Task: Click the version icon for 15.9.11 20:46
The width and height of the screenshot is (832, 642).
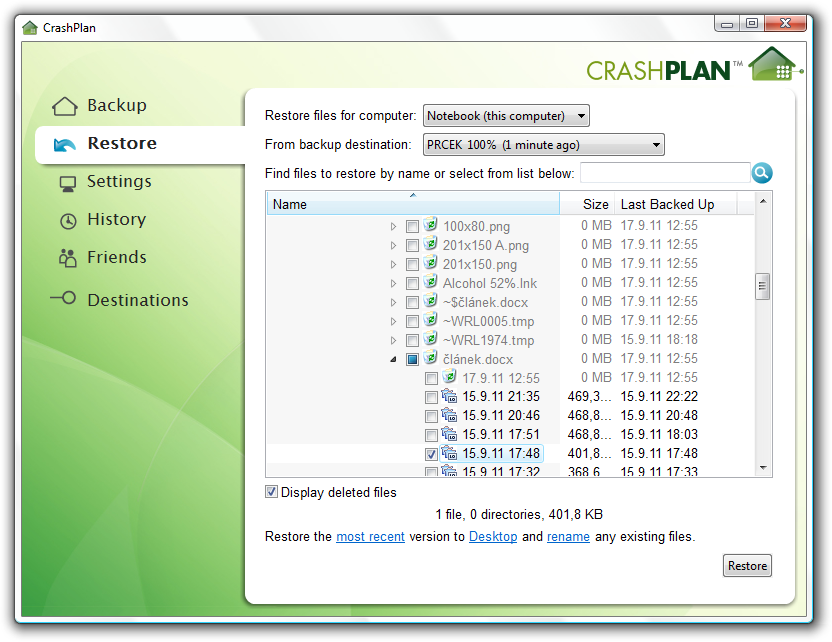Action: (x=449, y=415)
